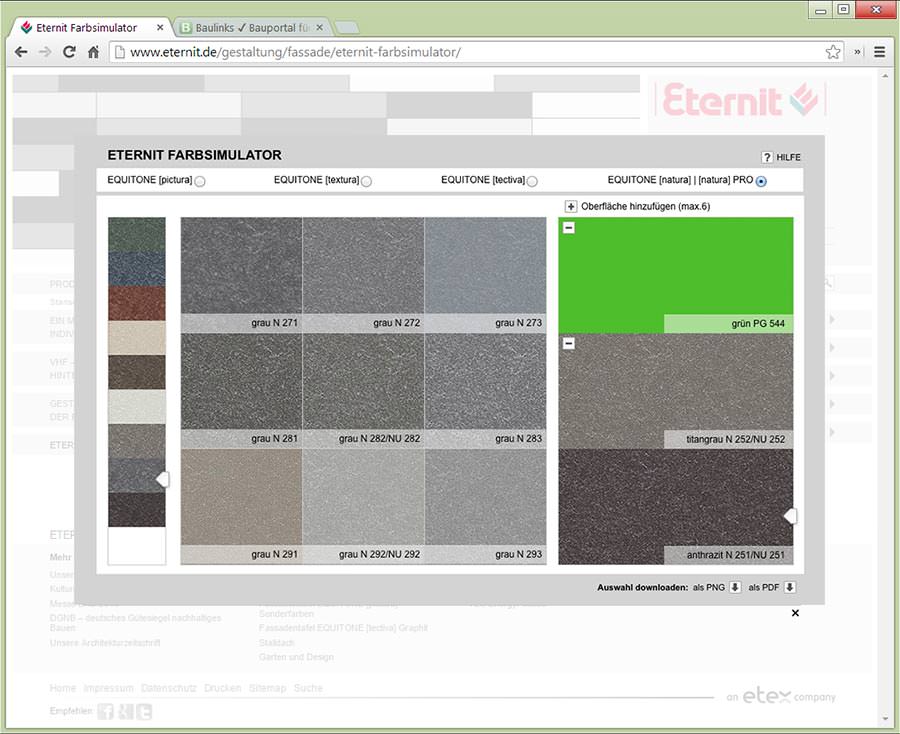Click the browser forward arrow

pos(45,52)
